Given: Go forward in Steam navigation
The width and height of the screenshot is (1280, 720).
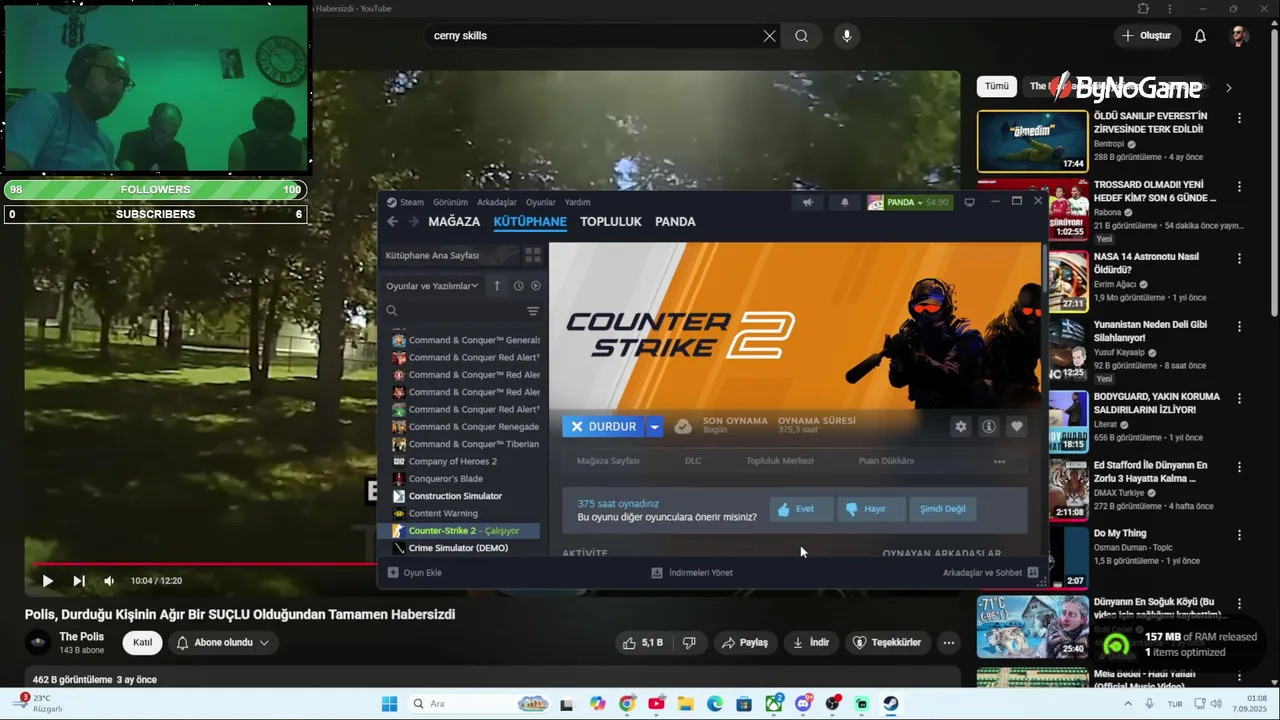Looking at the screenshot, I should (x=413, y=222).
